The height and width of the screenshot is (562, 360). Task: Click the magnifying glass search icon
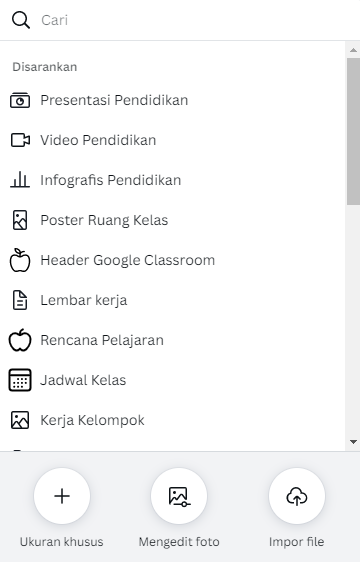[x=20, y=20]
